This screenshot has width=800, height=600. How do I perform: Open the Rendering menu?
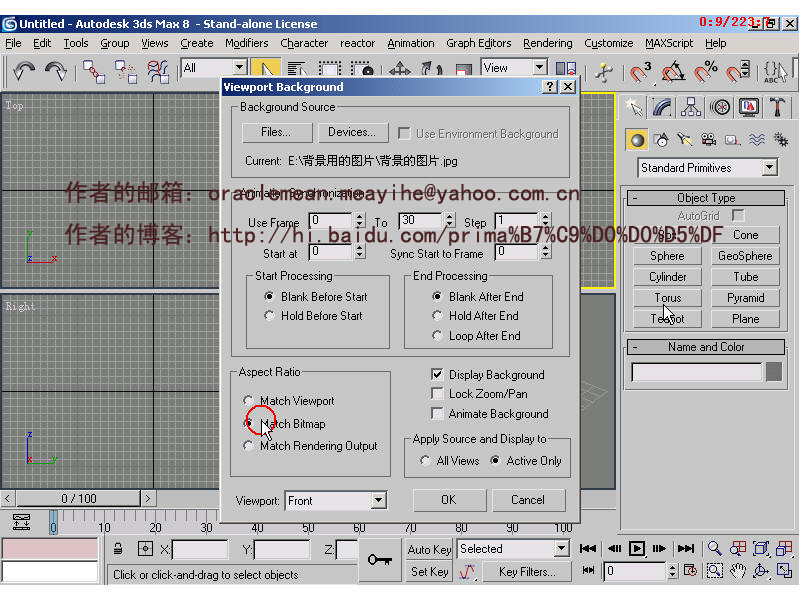click(x=547, y=43)
